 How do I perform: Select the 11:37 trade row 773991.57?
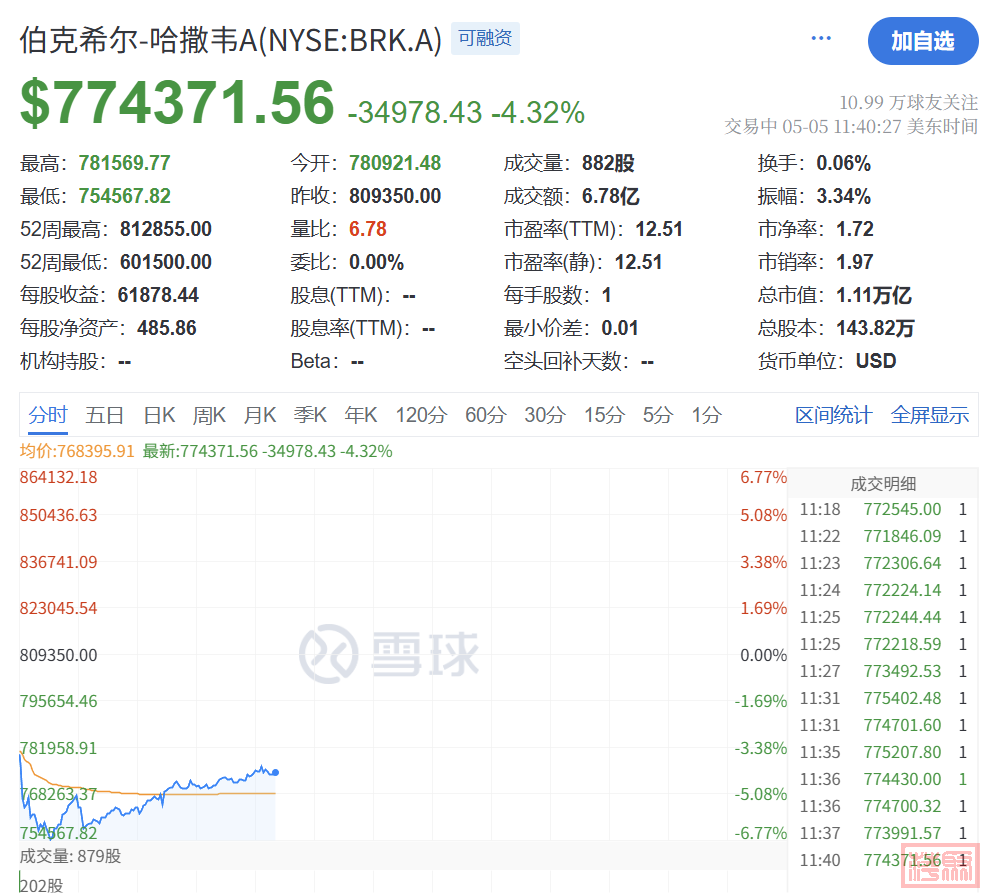coord(883,833)
